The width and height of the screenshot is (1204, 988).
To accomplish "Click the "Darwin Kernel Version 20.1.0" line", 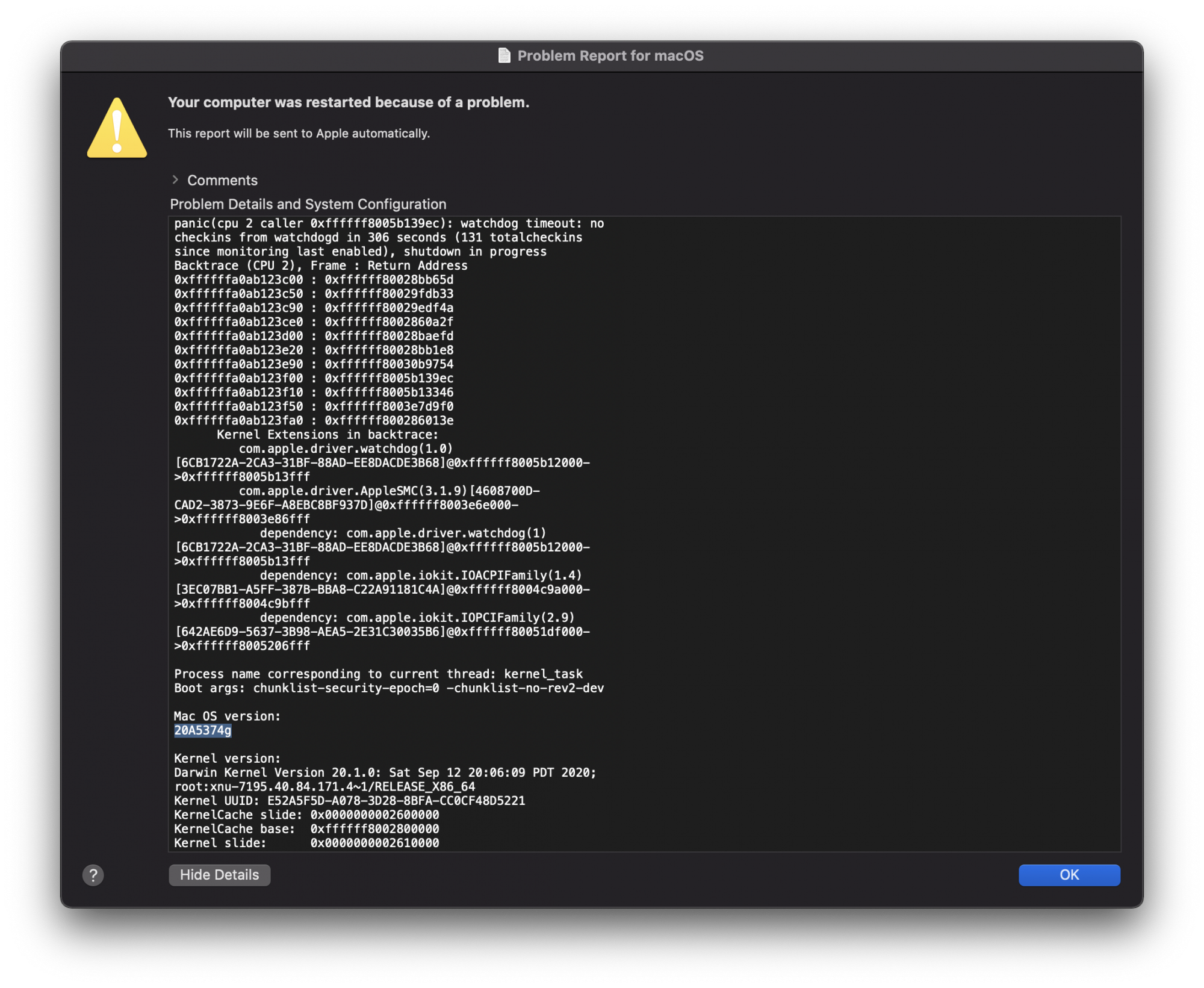I will tap(385, 773).
